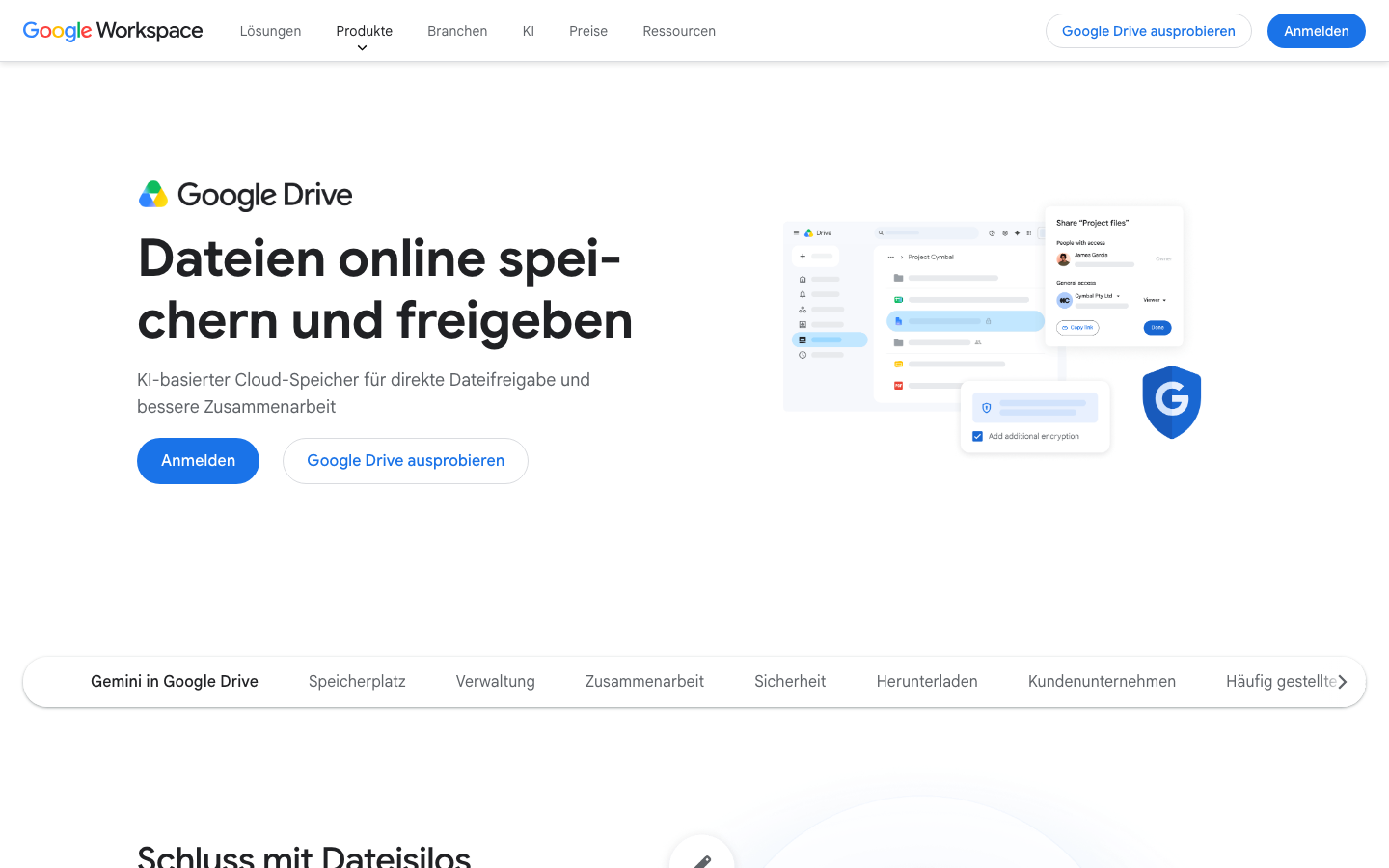Click the Share Project files dialog illustration

pos(1114,276)
